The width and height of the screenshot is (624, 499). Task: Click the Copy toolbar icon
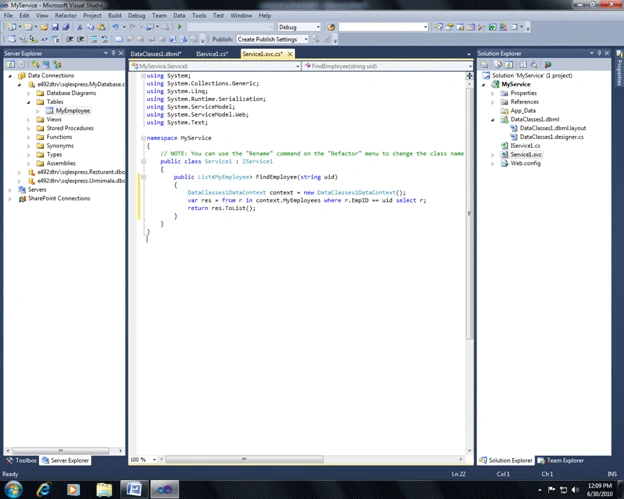click(x=90, y=27)
